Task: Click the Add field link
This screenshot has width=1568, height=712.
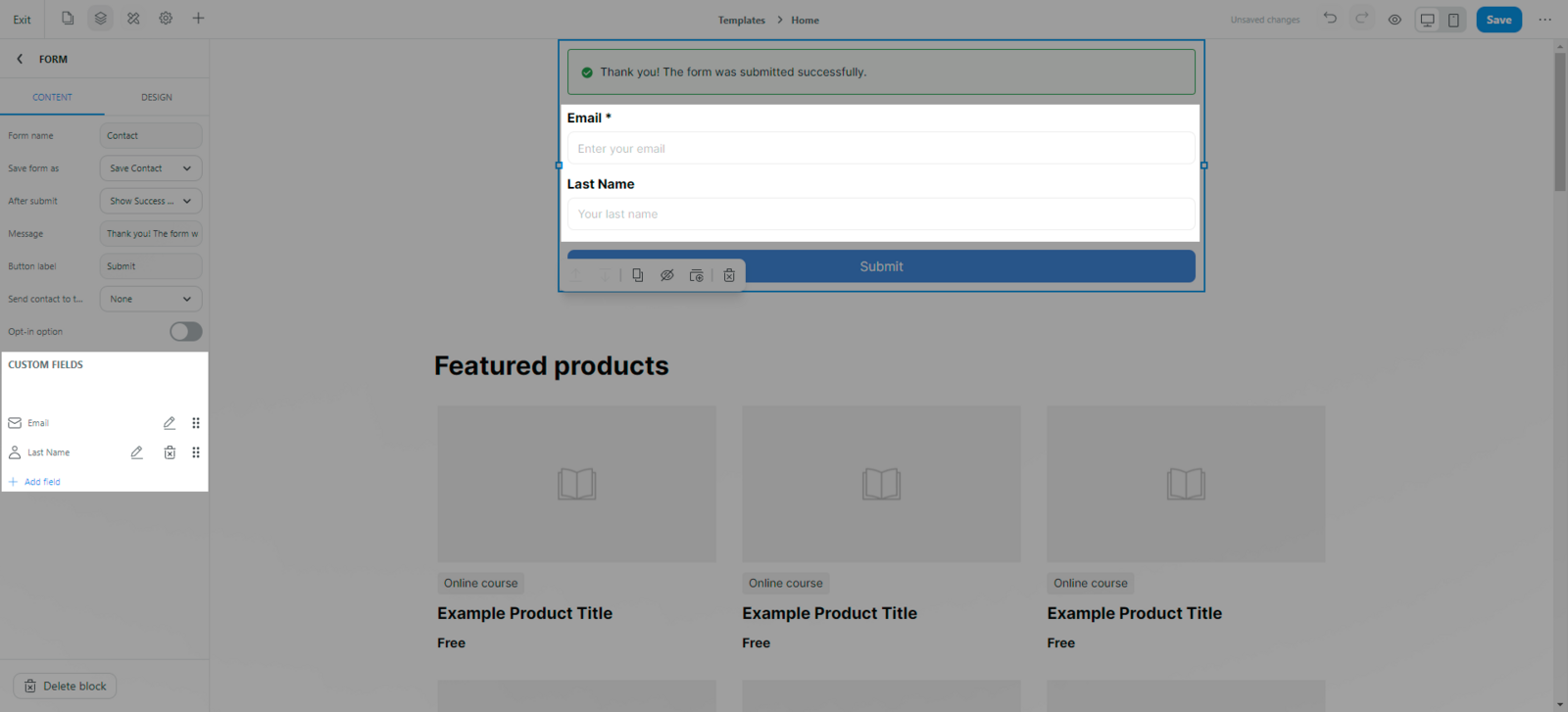Action: click(x=41, y=482)
